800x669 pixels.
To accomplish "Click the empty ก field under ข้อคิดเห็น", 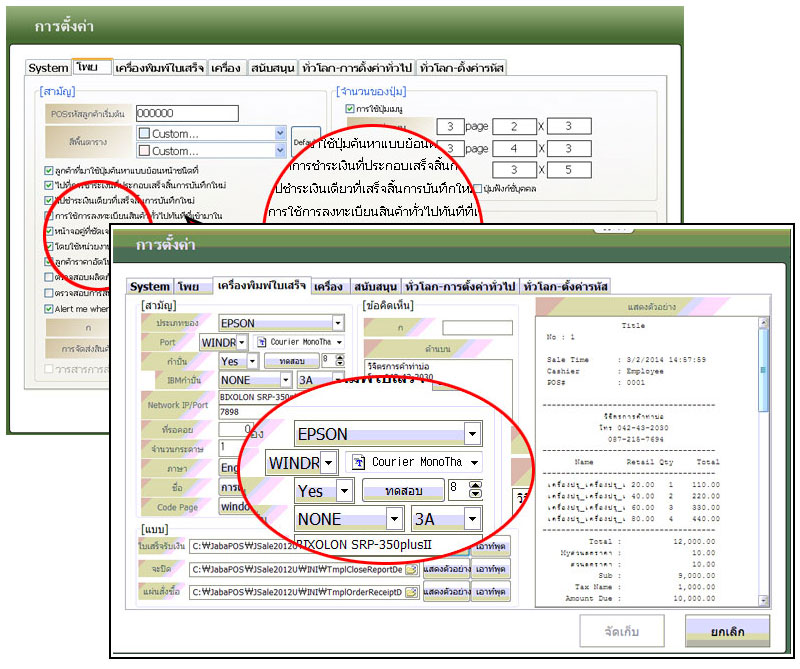I will (x=477, y=328).
